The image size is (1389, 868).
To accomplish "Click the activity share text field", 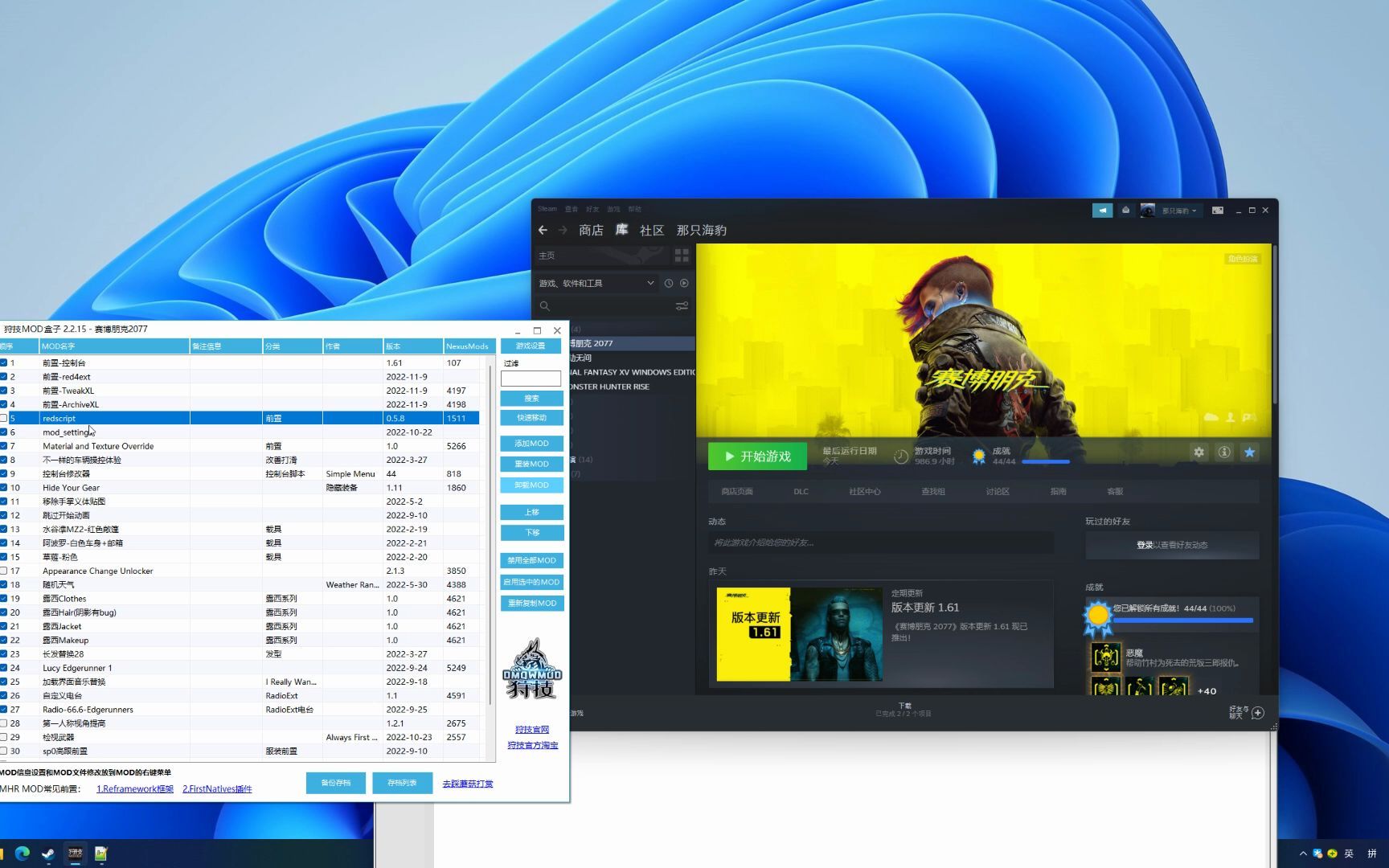I will (x=880, y=542).
